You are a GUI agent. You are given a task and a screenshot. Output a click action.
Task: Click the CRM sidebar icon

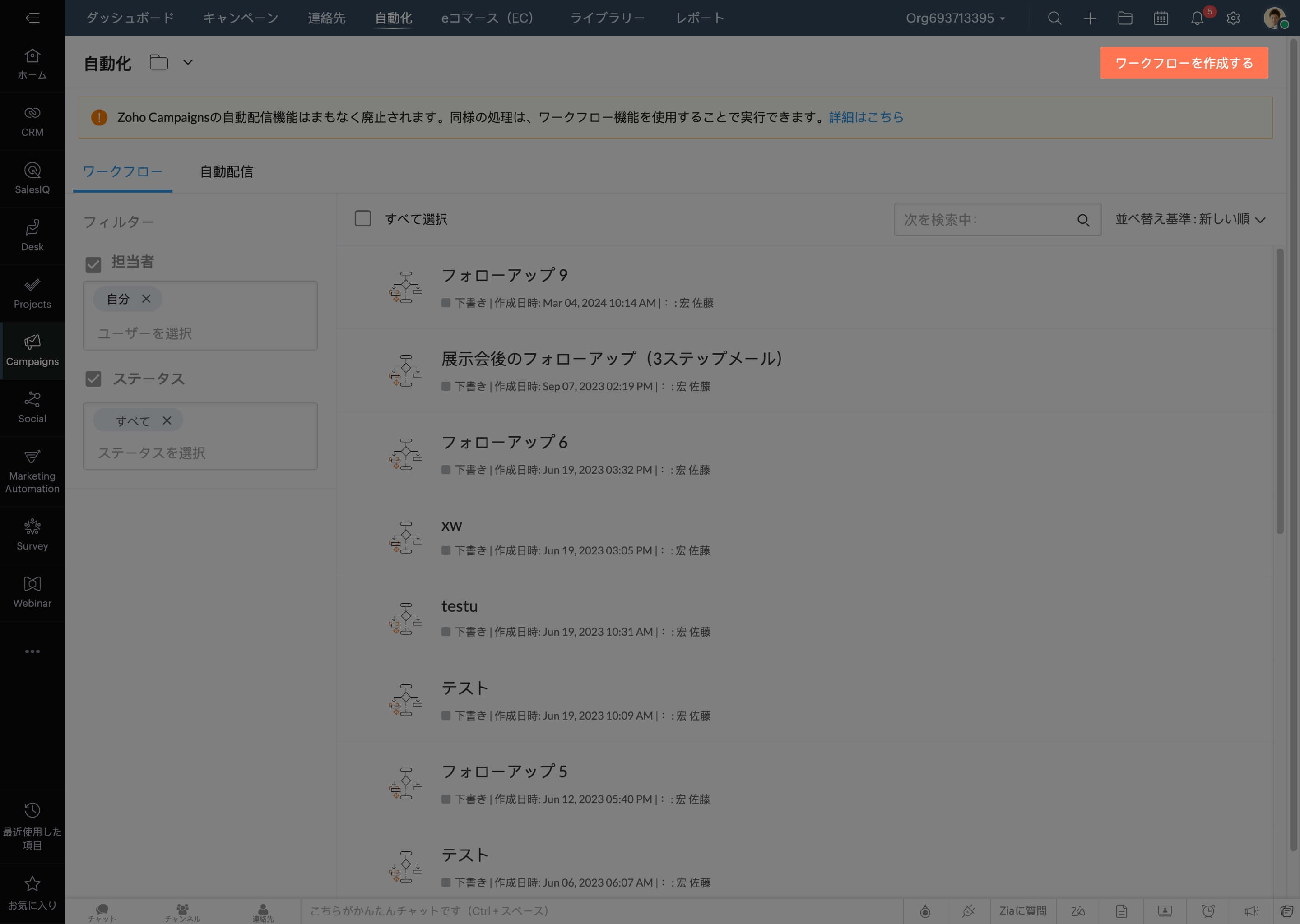pos(32,121)
